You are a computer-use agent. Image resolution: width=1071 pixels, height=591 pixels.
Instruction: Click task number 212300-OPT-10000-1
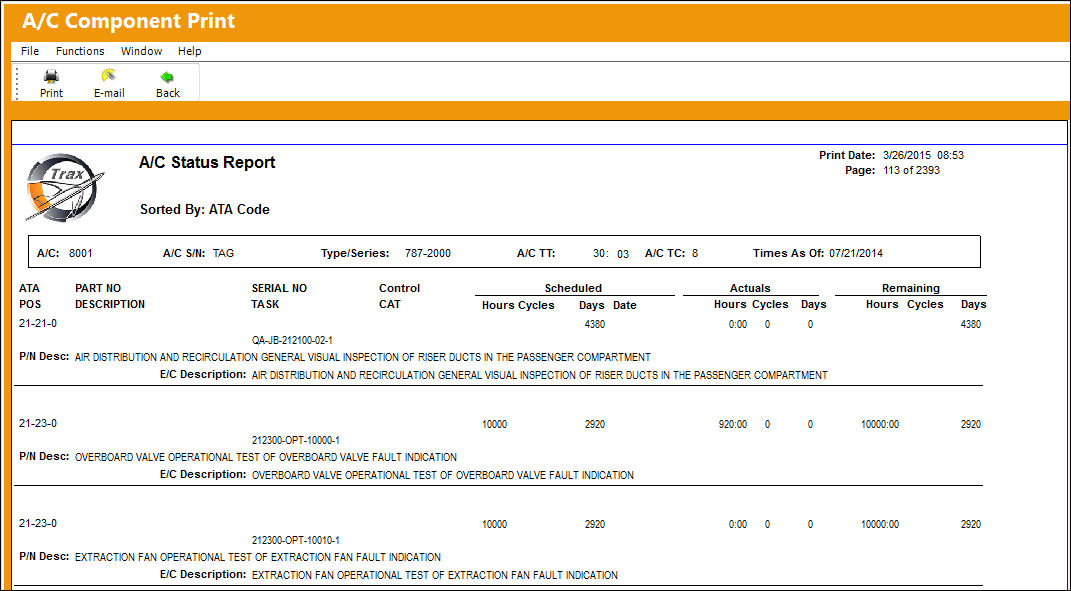point(296,441)
